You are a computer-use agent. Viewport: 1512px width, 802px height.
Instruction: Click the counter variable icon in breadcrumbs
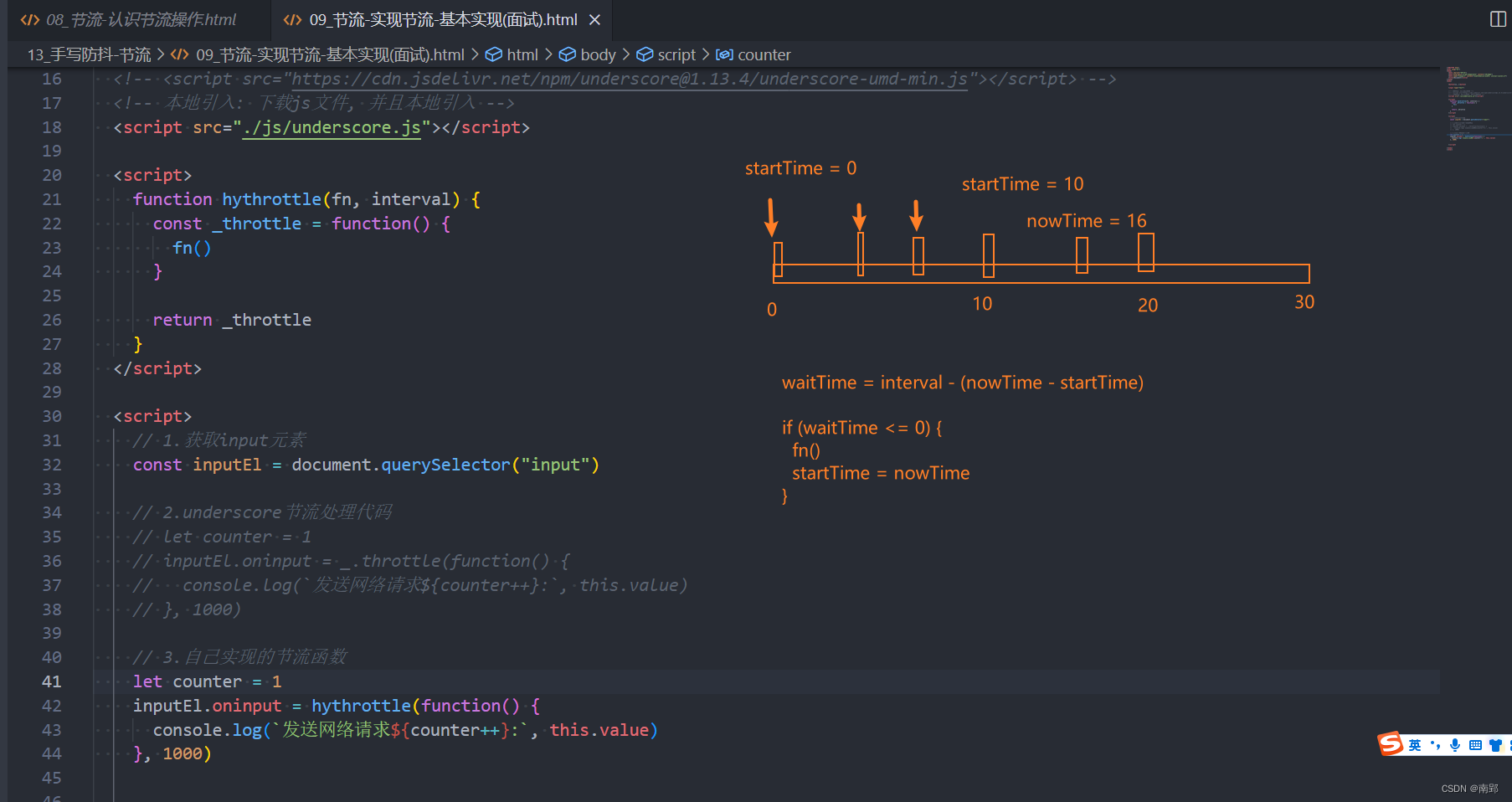pos(724,54)
